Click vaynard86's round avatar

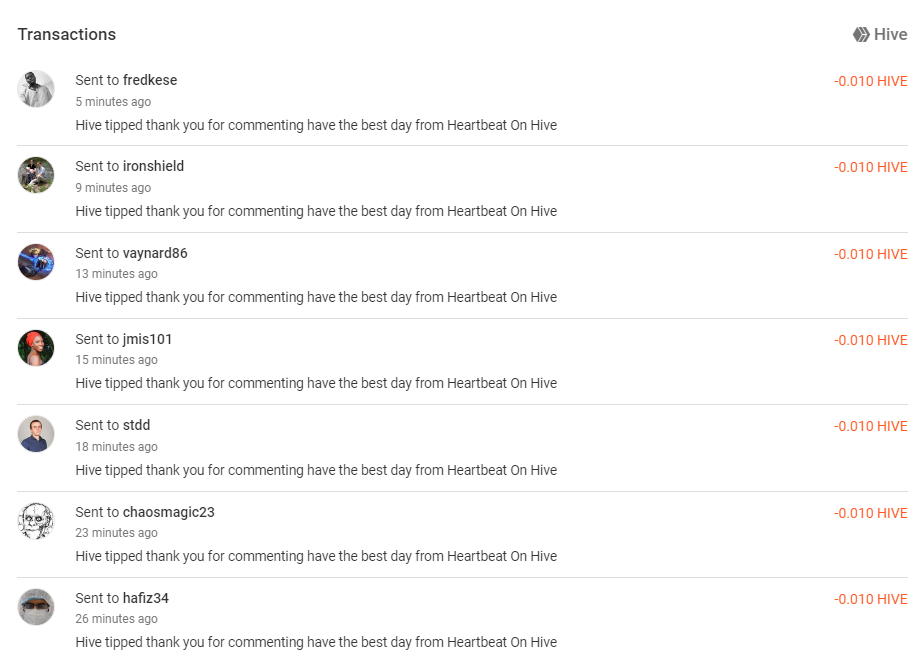pyautogui.click(x=36, y=262)
